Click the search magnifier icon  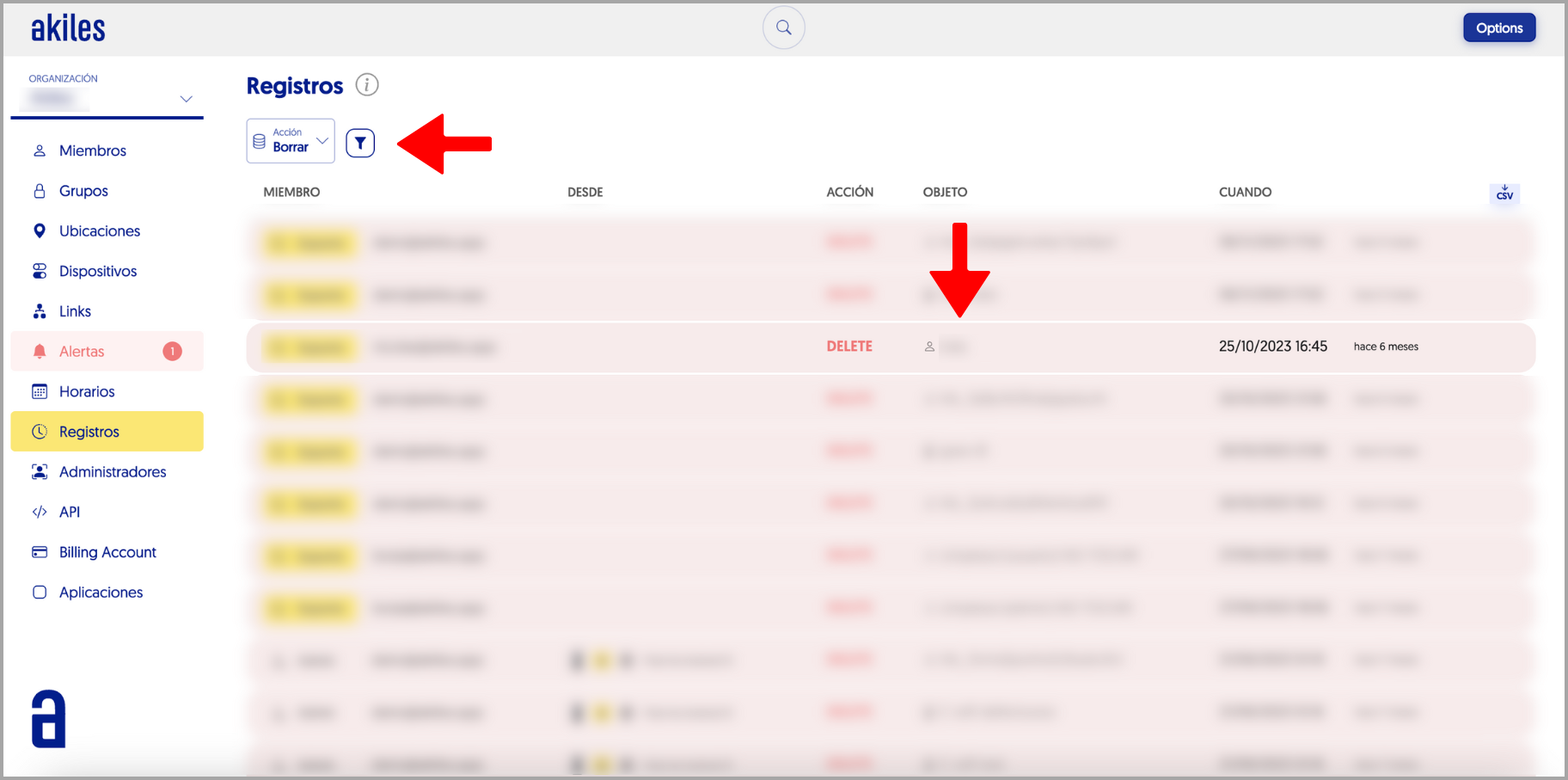(783, 28)
